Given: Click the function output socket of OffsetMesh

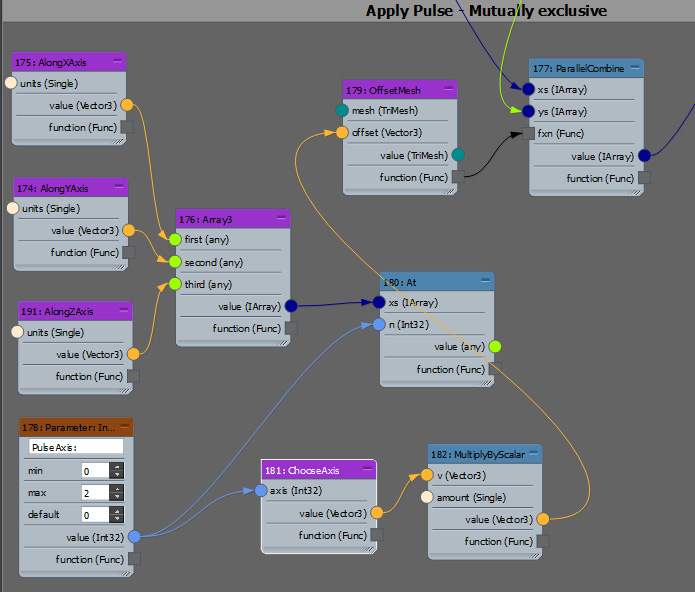Looking at the screenshot, I should [458, 176].
